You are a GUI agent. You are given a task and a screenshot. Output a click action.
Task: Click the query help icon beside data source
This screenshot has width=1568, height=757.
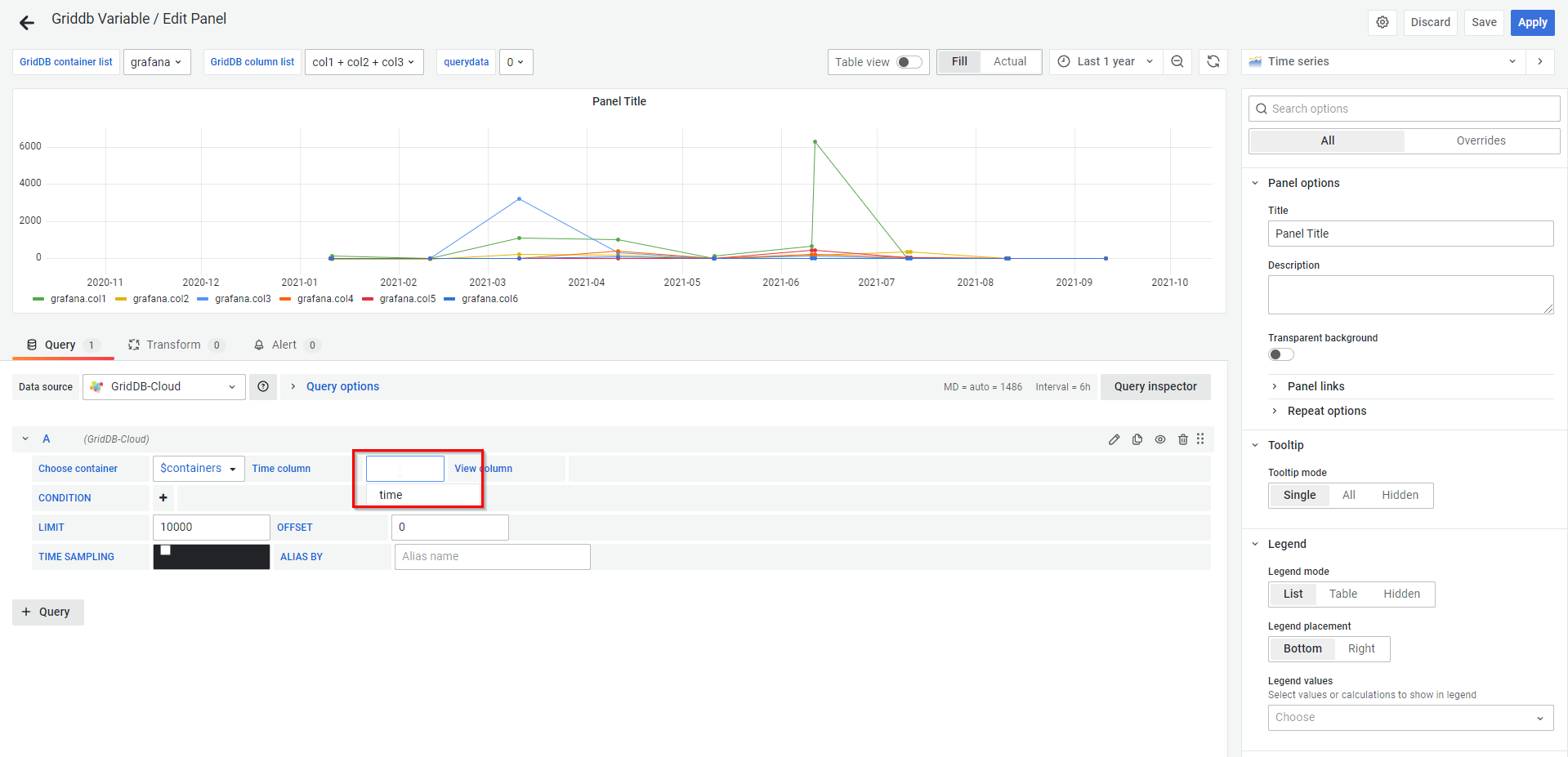pyautogui.click(x=263, y=387)
